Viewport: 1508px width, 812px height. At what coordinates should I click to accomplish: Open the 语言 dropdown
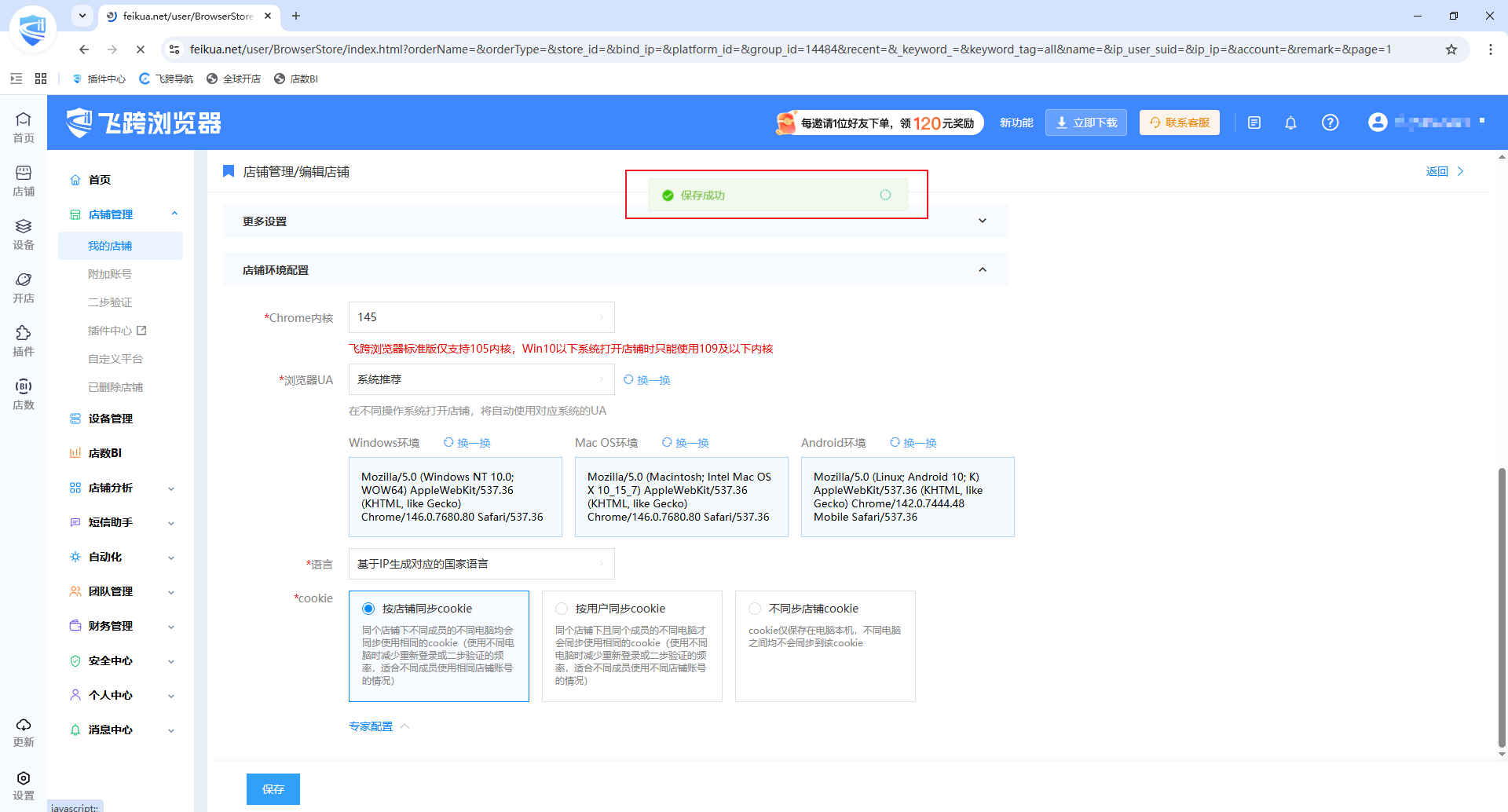pos(481,564)
